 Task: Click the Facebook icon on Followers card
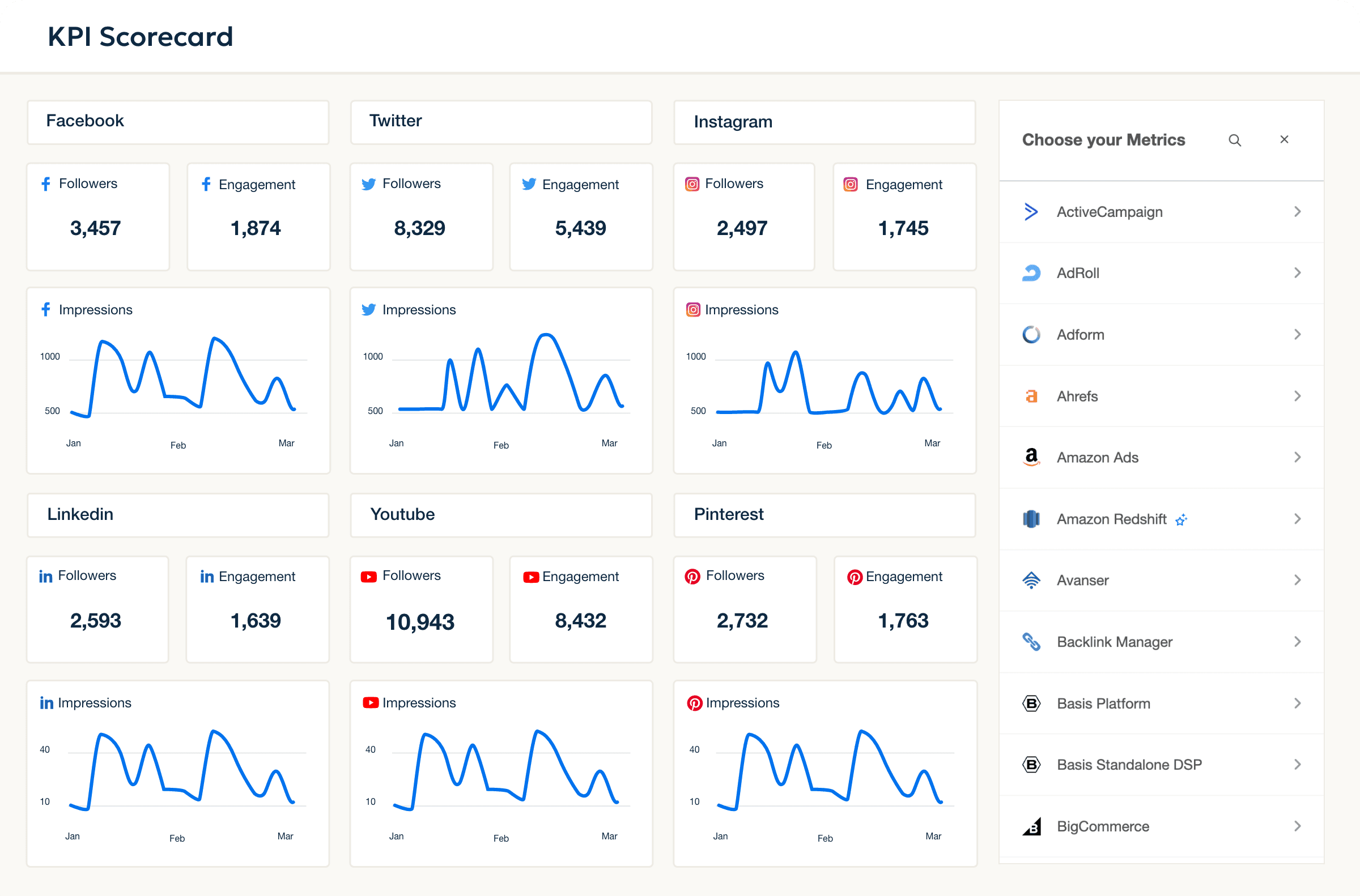[x=46, y=184]
